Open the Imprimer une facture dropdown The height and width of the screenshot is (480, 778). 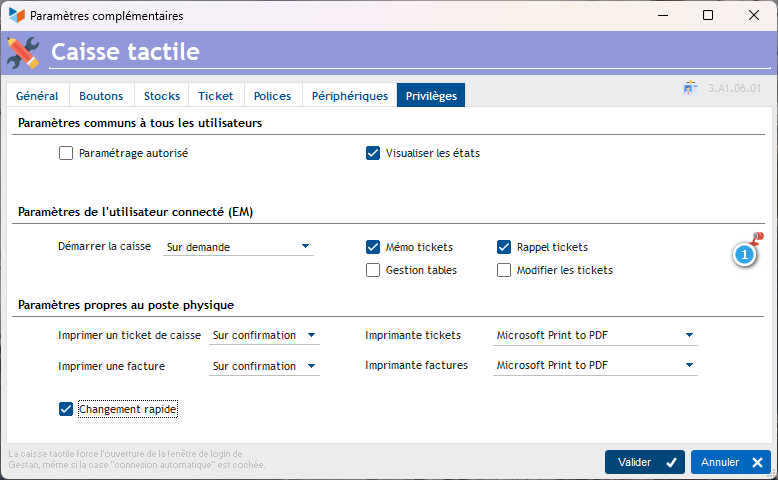(265, 366)
